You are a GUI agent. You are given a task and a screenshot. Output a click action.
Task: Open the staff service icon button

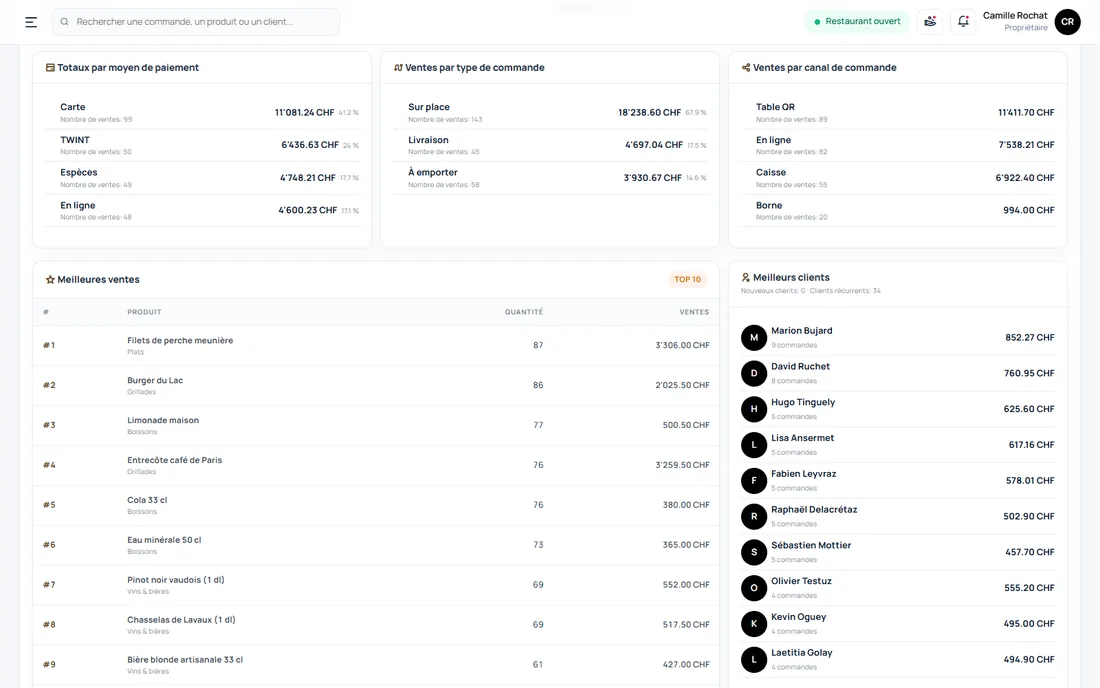pyautogui.click(x=930, y=22)
